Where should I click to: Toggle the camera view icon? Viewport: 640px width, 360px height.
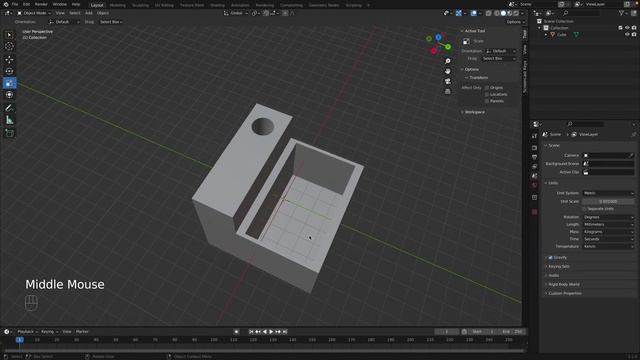448,81
